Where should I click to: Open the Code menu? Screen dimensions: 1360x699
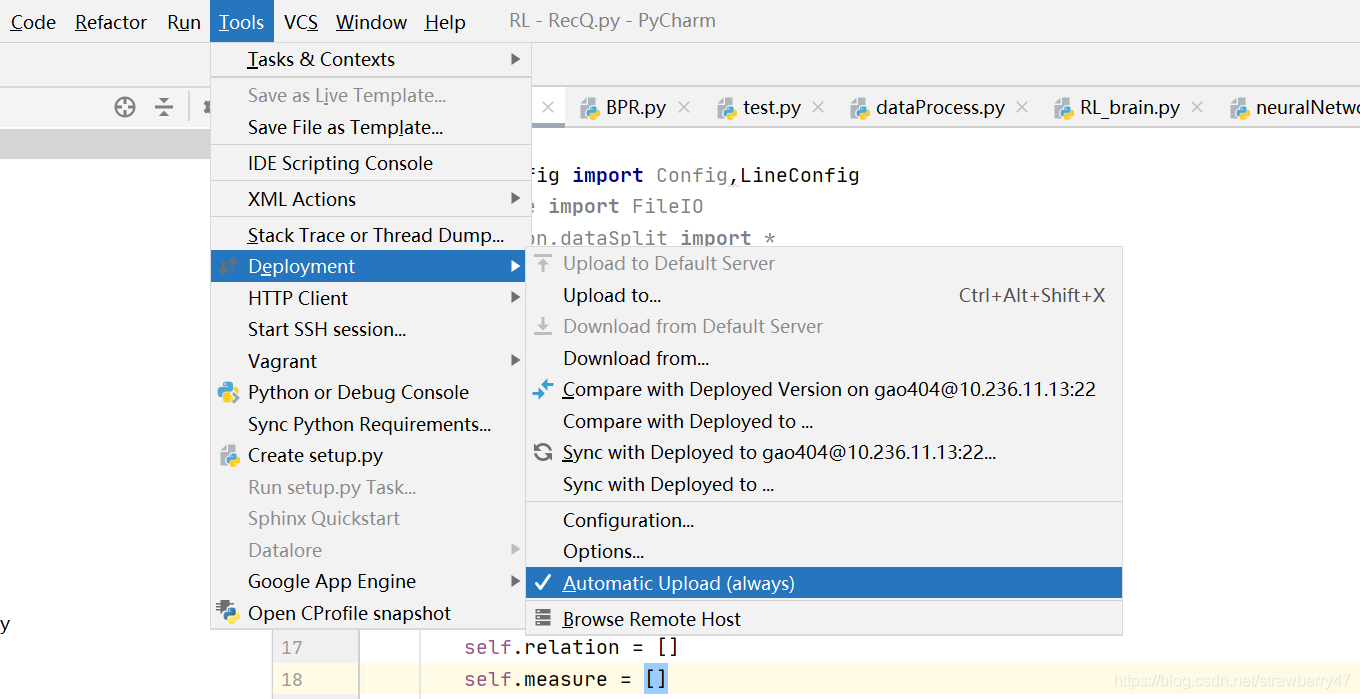tap(33, 22)
